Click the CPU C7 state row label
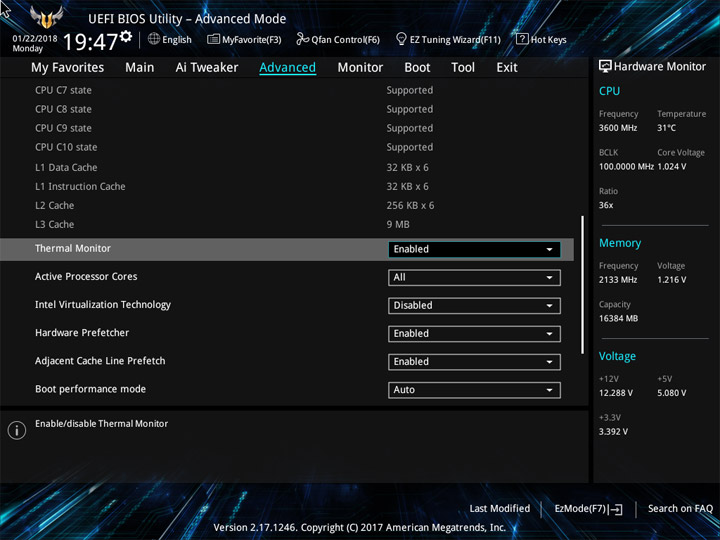The height and width of the screenshot is (540, 720). click(63, 90)
